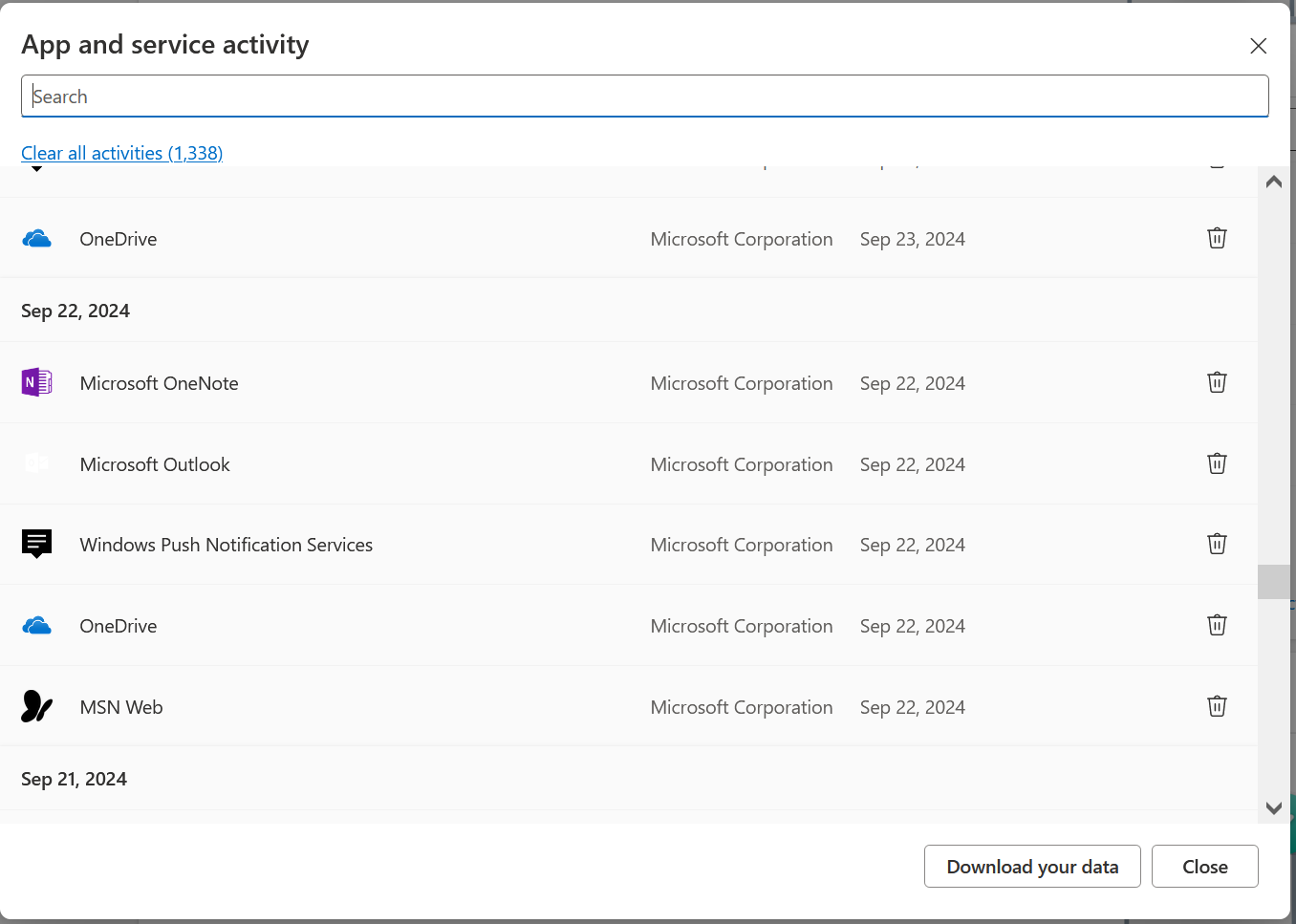
Task: Click the MSN Web footprint icon
Action: (x=36, y=706)
